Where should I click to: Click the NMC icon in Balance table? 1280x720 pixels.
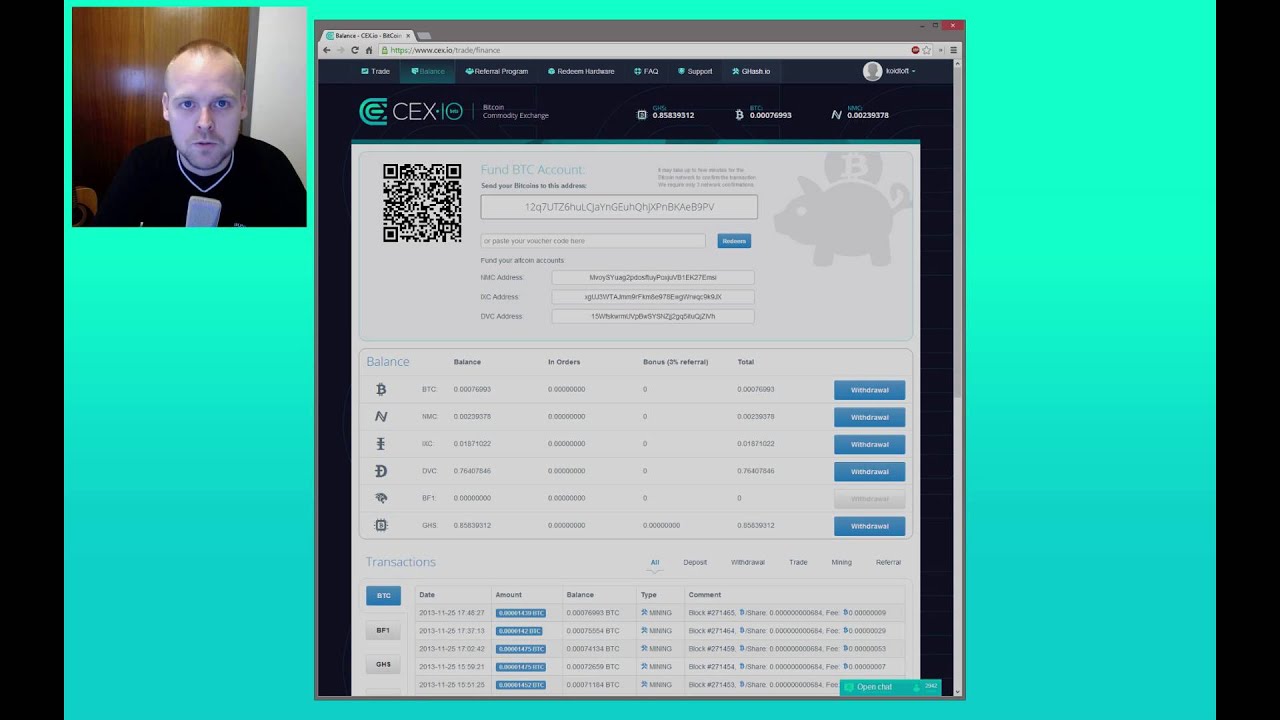[380, 416]
